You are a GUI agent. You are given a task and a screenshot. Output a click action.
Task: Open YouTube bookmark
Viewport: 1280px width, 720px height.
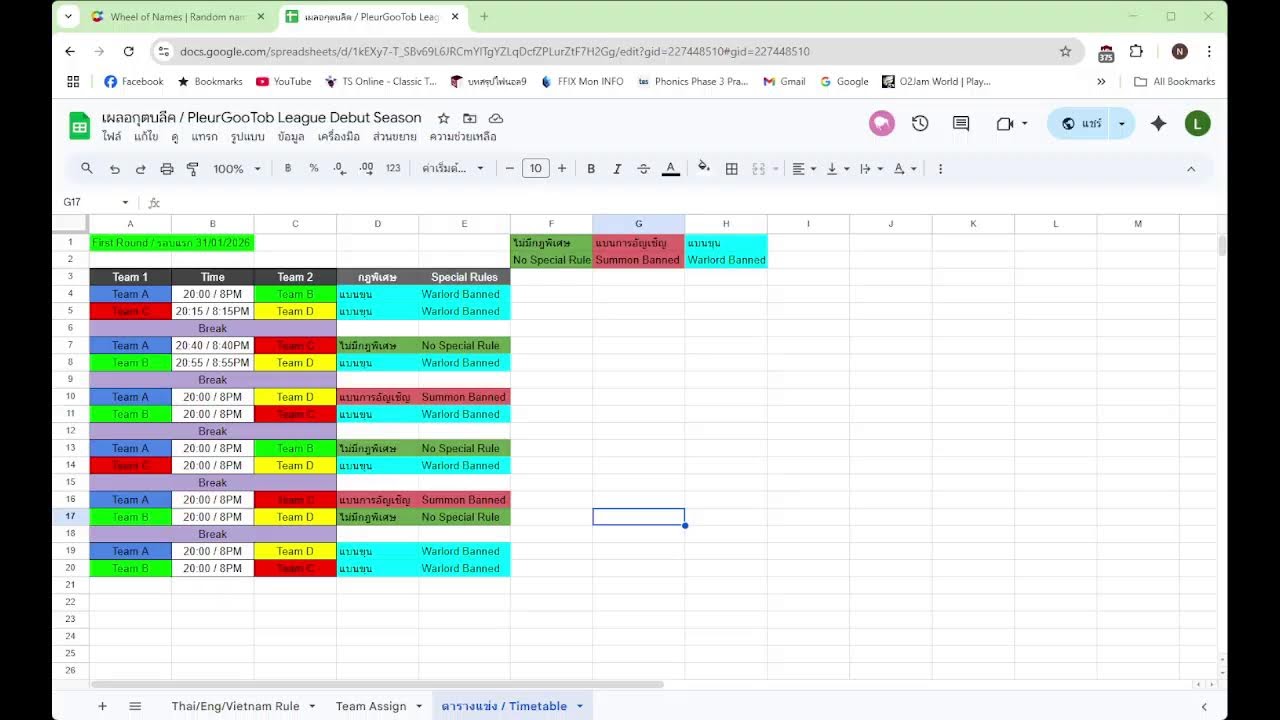[283, 81]
